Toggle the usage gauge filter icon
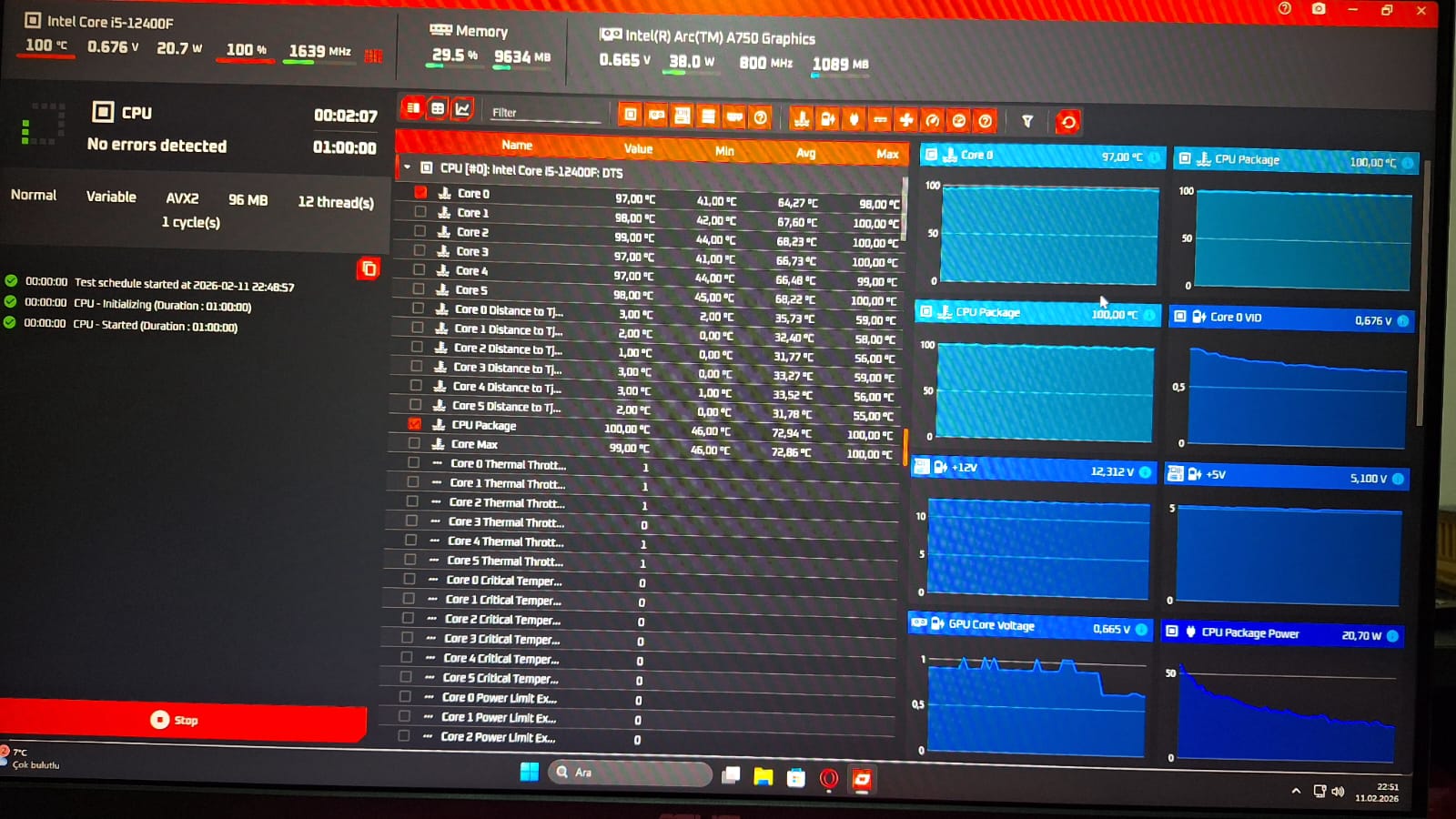The height and width of the screenshot is (819, 1456). click(958, 121)
